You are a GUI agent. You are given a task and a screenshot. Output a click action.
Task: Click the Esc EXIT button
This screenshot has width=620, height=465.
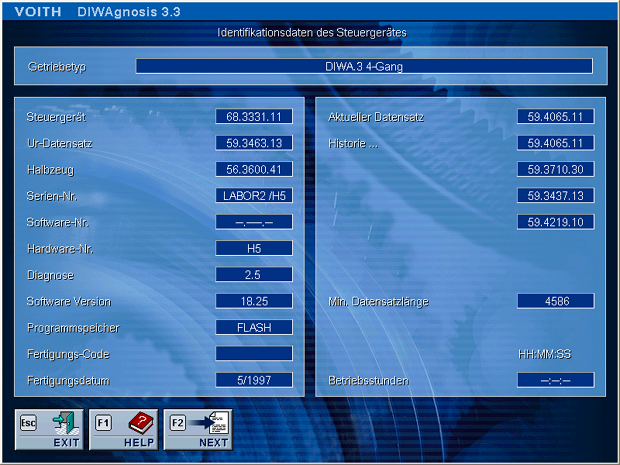pyautogui.click(x=49, y=429)
